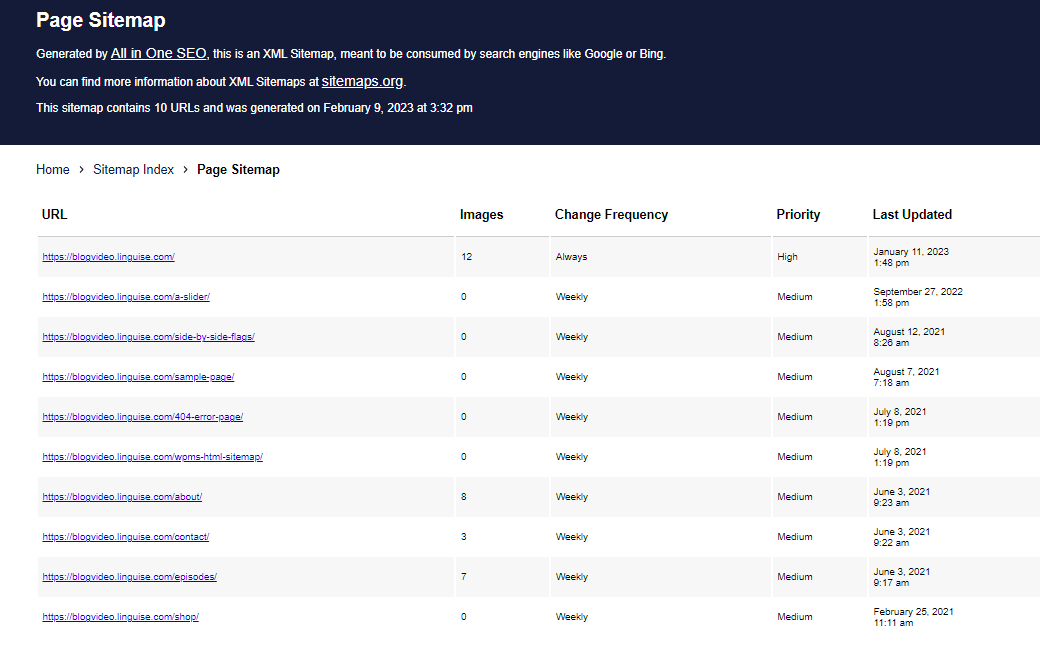Open the contact page URL
Screen dimensions: 1040x648
click(126, 537)
